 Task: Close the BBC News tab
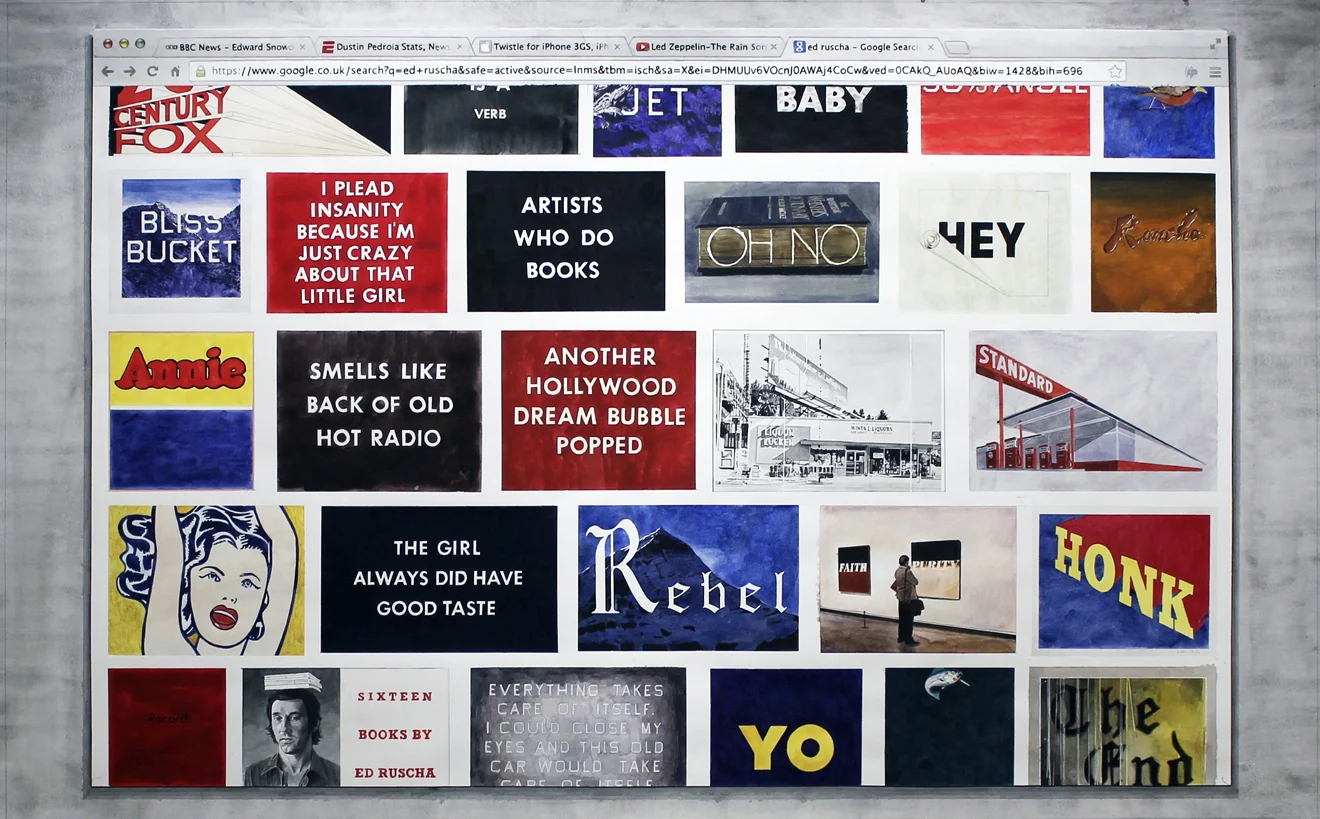302,47
